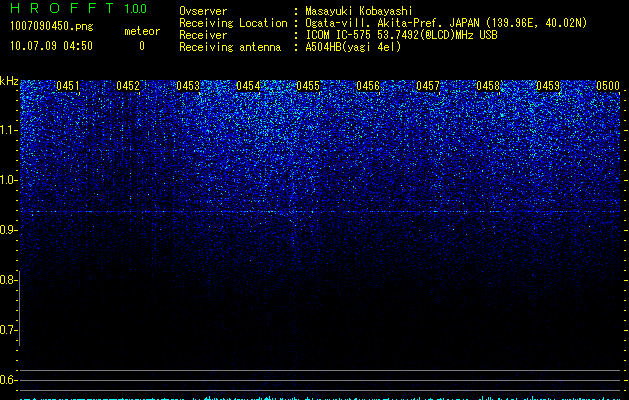
Task: Select the filename 1007090450.png
Action: tap(52, 26)
